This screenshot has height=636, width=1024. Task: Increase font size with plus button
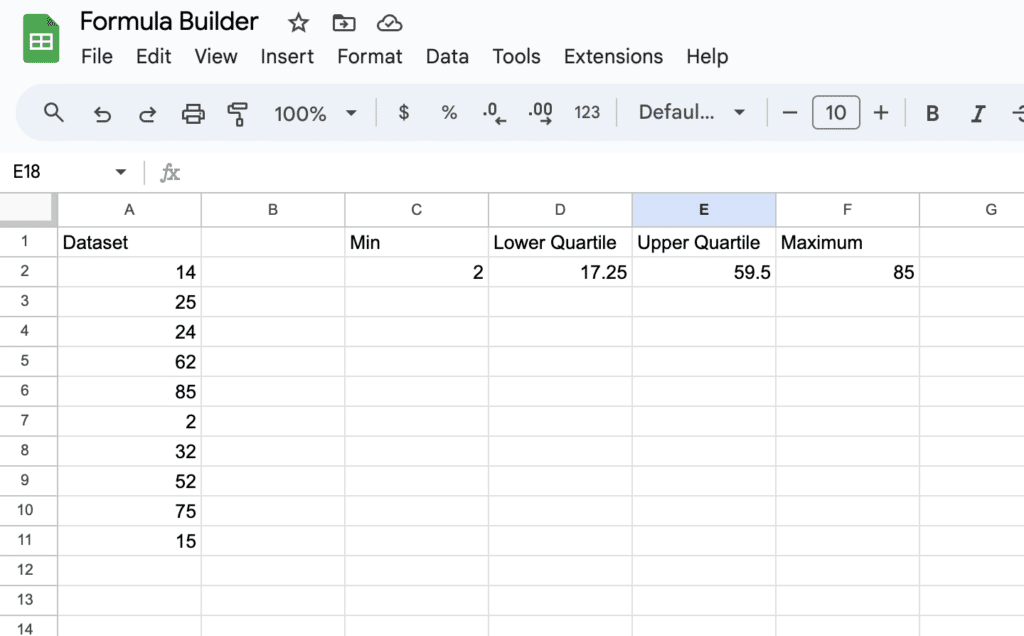[881, 113]
